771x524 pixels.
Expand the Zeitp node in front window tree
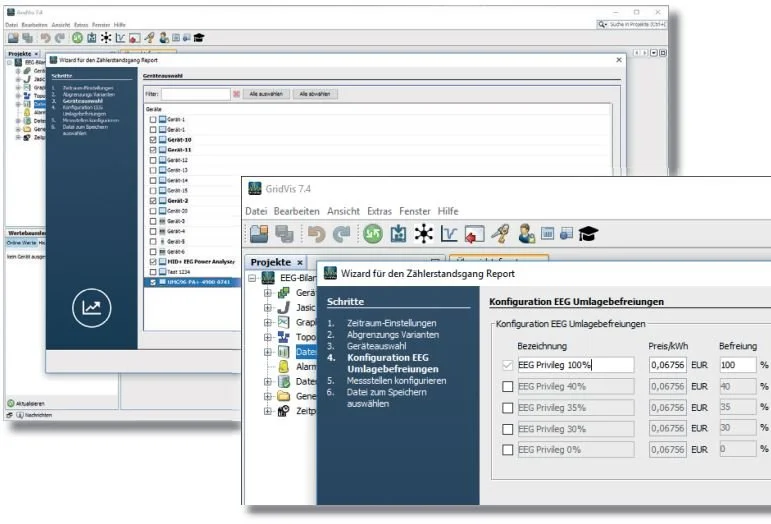click(267, 411)
